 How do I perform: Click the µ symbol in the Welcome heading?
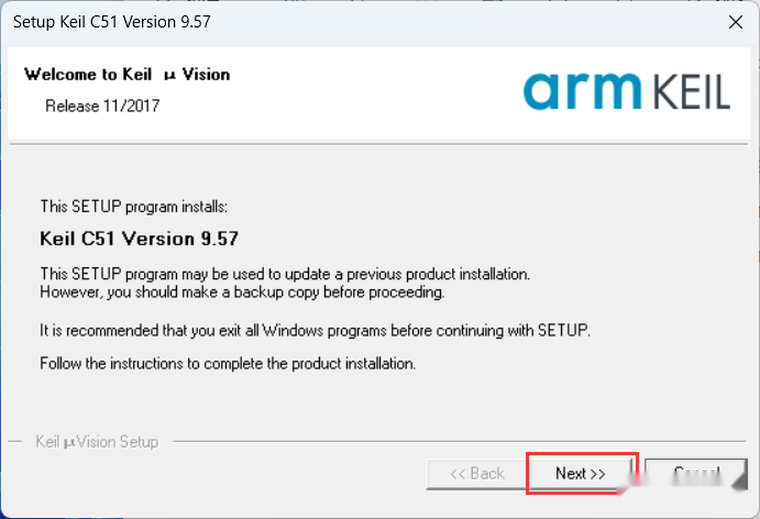coord(169,76)
